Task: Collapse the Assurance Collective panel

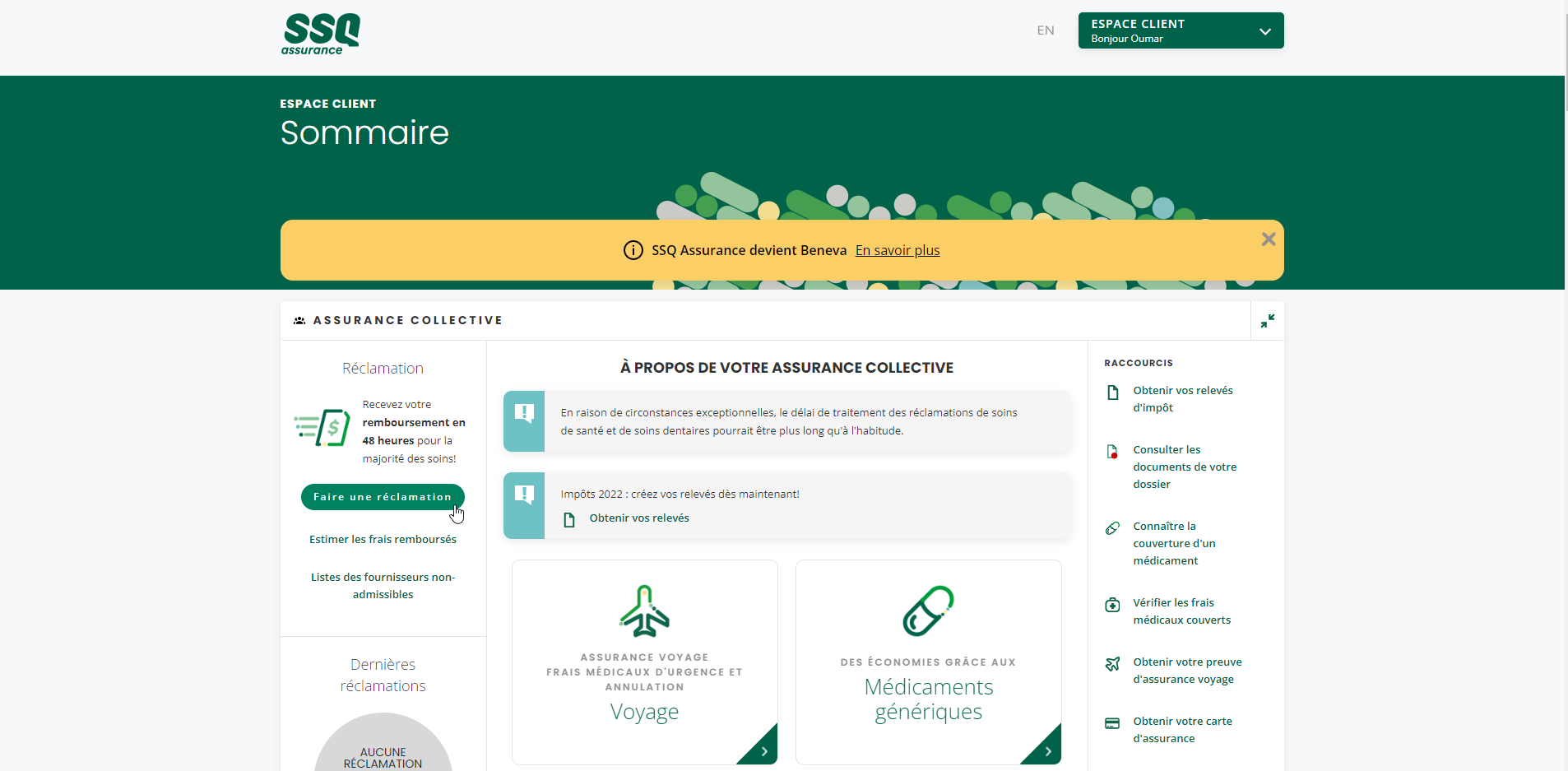Action: click(1268, 321)
